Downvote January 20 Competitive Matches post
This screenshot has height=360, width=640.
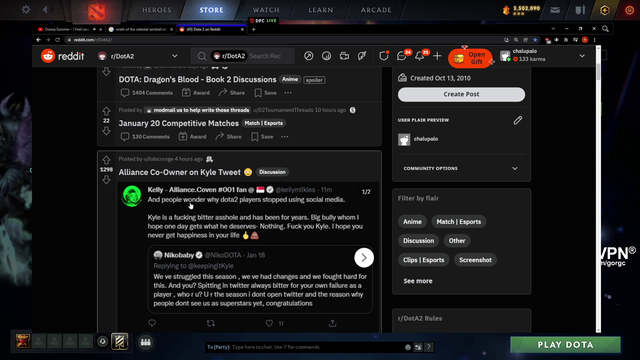point(106,131)
